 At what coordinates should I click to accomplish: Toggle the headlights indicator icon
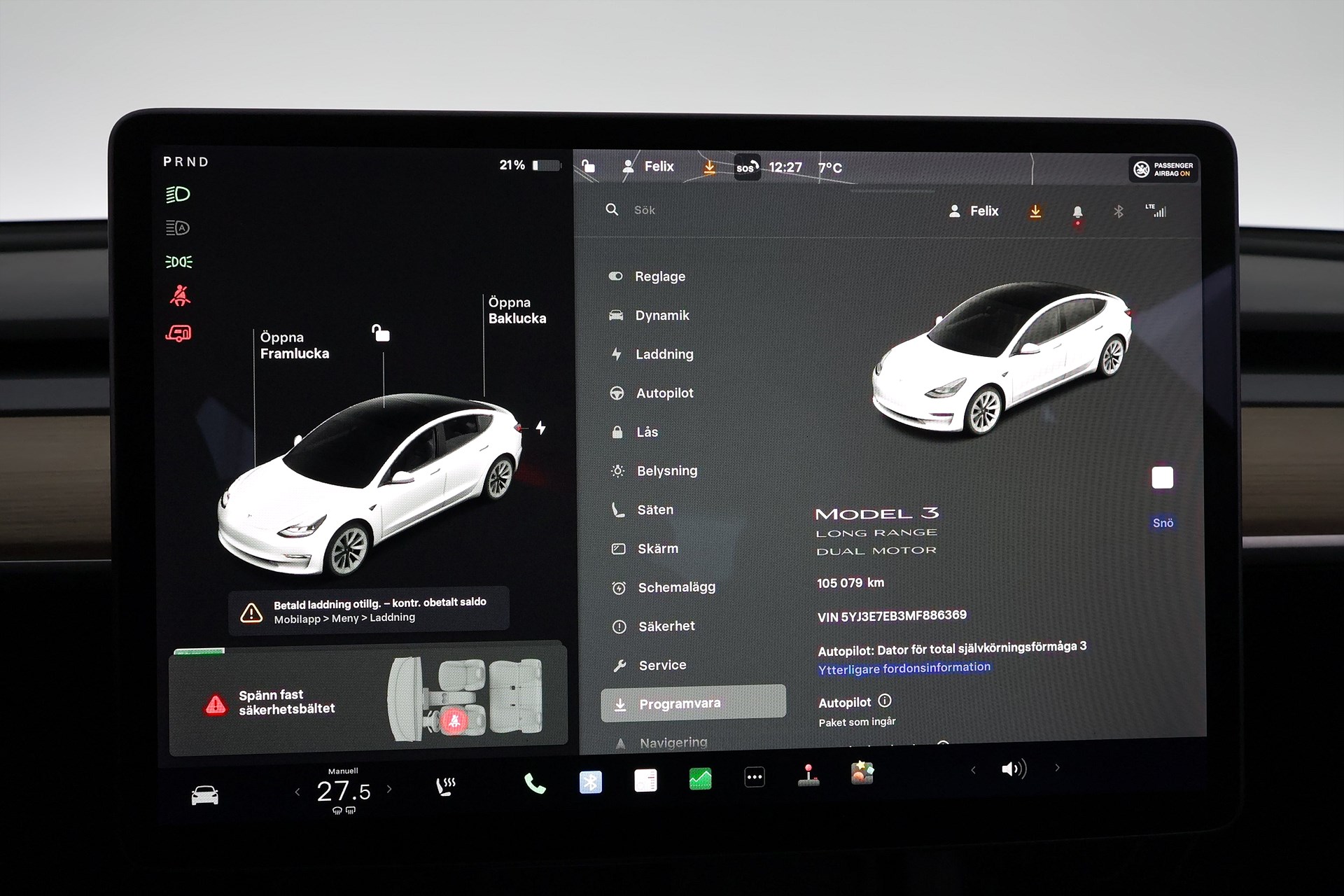(x=178, y=194)
